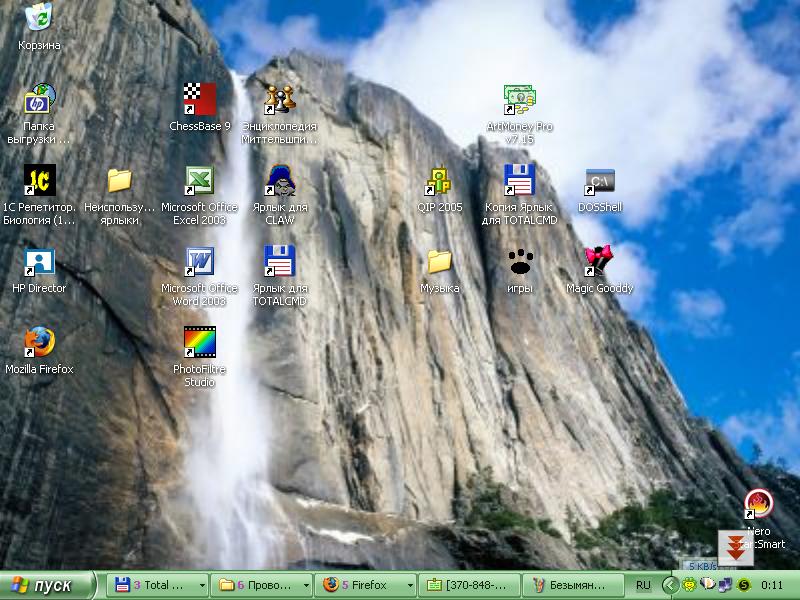Launch Microsoft Office Word 2003

199,261
